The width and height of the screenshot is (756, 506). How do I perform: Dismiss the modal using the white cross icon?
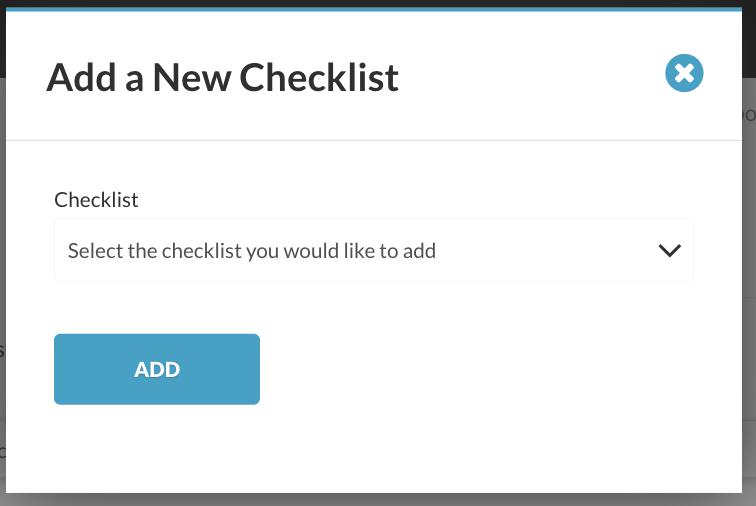684,73
